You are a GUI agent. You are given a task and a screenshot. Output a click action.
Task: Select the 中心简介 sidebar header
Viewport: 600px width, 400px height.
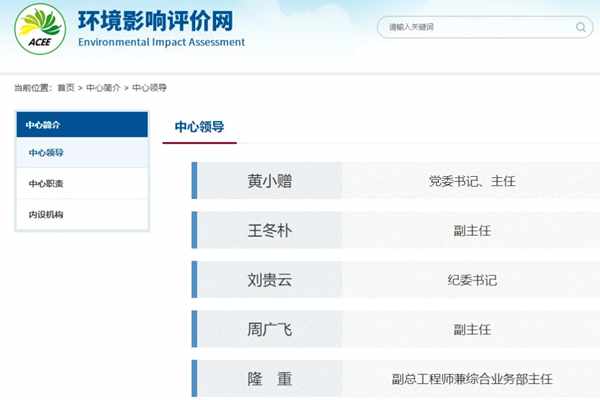[x=82, y=125]
